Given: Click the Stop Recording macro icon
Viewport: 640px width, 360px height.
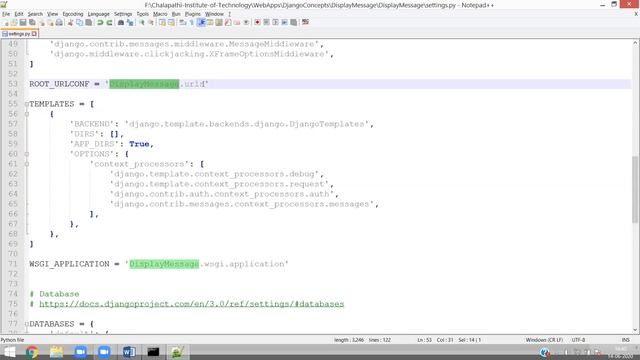Looking at the screenshot, I should pos(266,22).
